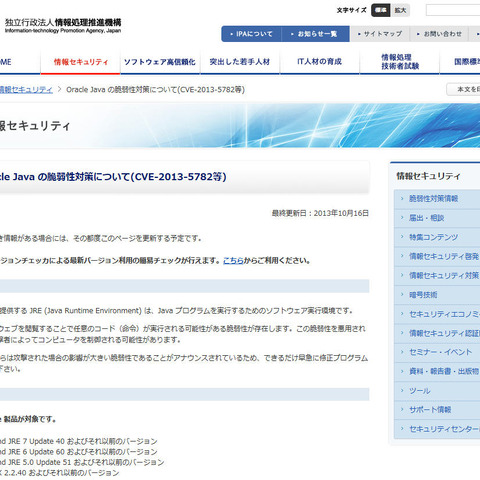
Task: Set text size to standard (標準)
Action: pyautogui.click(x=381, y=10)
